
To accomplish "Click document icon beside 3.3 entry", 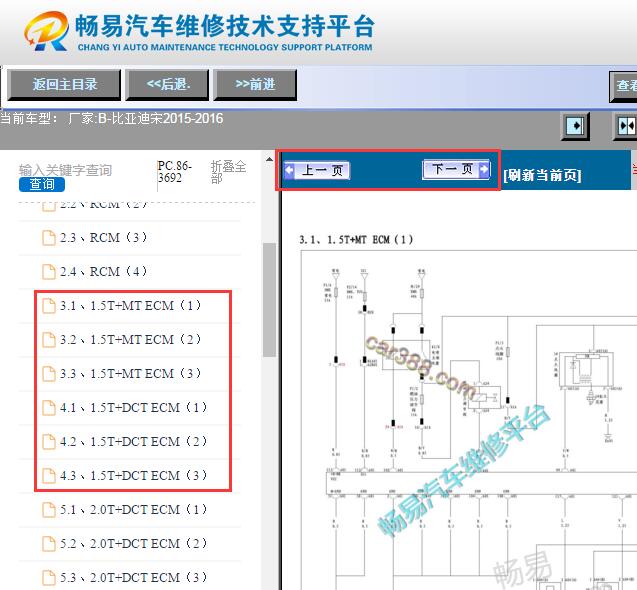I will [x=49, y=374].
